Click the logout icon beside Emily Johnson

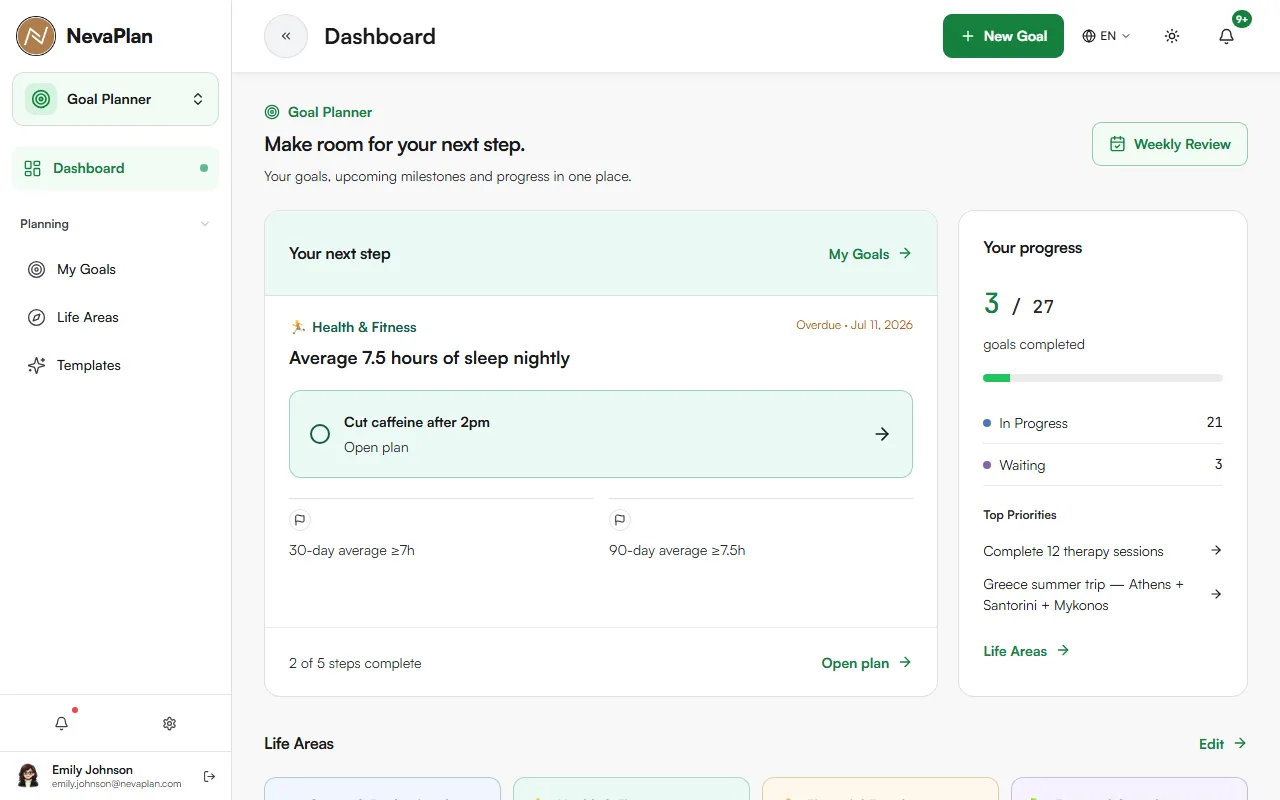tap(209, 776)
